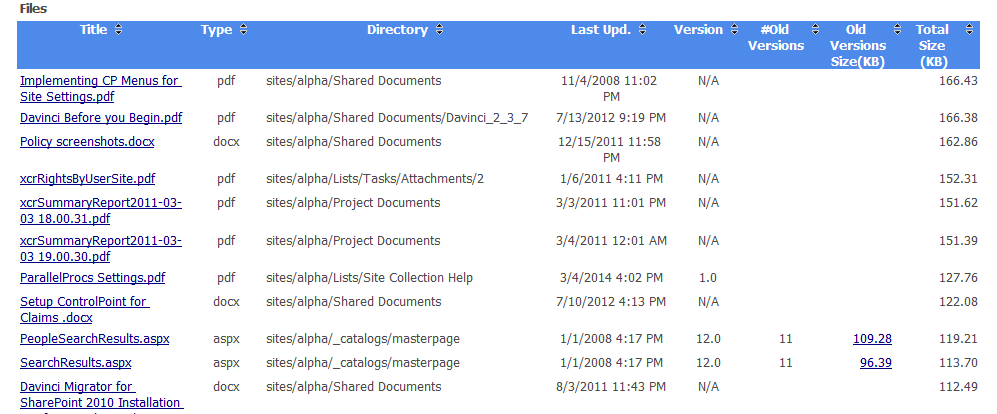Open SearchResults.aspx file link

tap(75, 363)
